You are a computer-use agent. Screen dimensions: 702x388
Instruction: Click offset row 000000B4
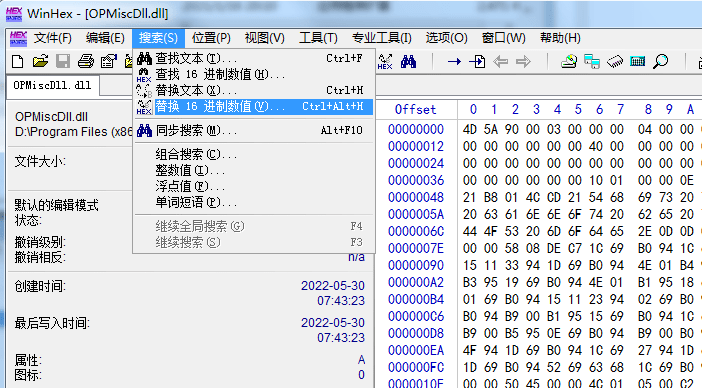pyautogui.click(x=416, y=299)
